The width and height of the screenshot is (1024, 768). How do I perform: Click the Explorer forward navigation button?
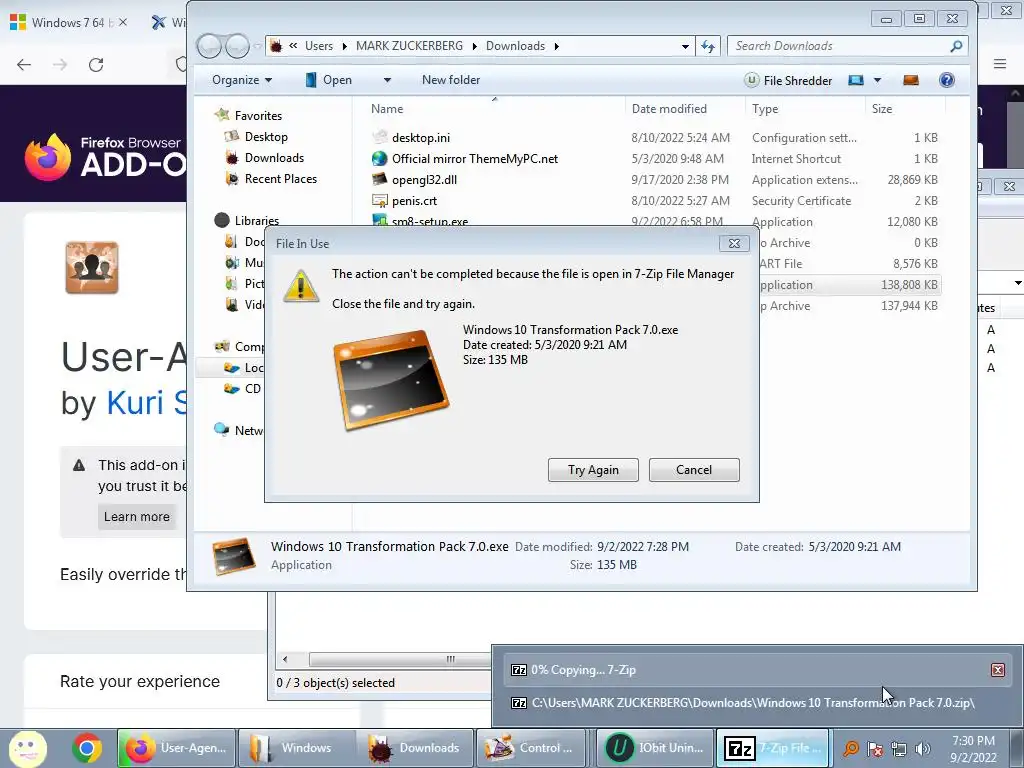[237, 46]
